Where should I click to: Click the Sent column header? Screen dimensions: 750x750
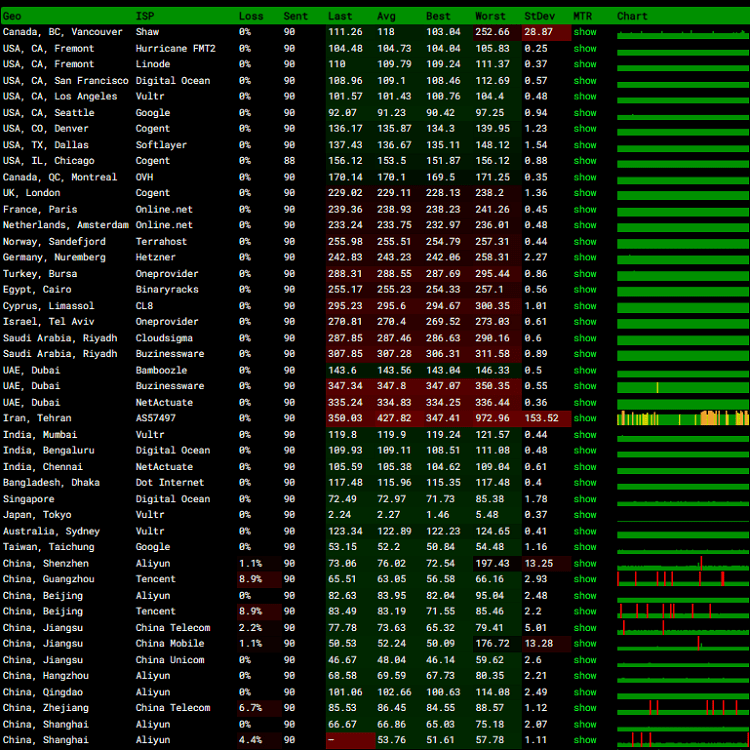tap(295, 16)
